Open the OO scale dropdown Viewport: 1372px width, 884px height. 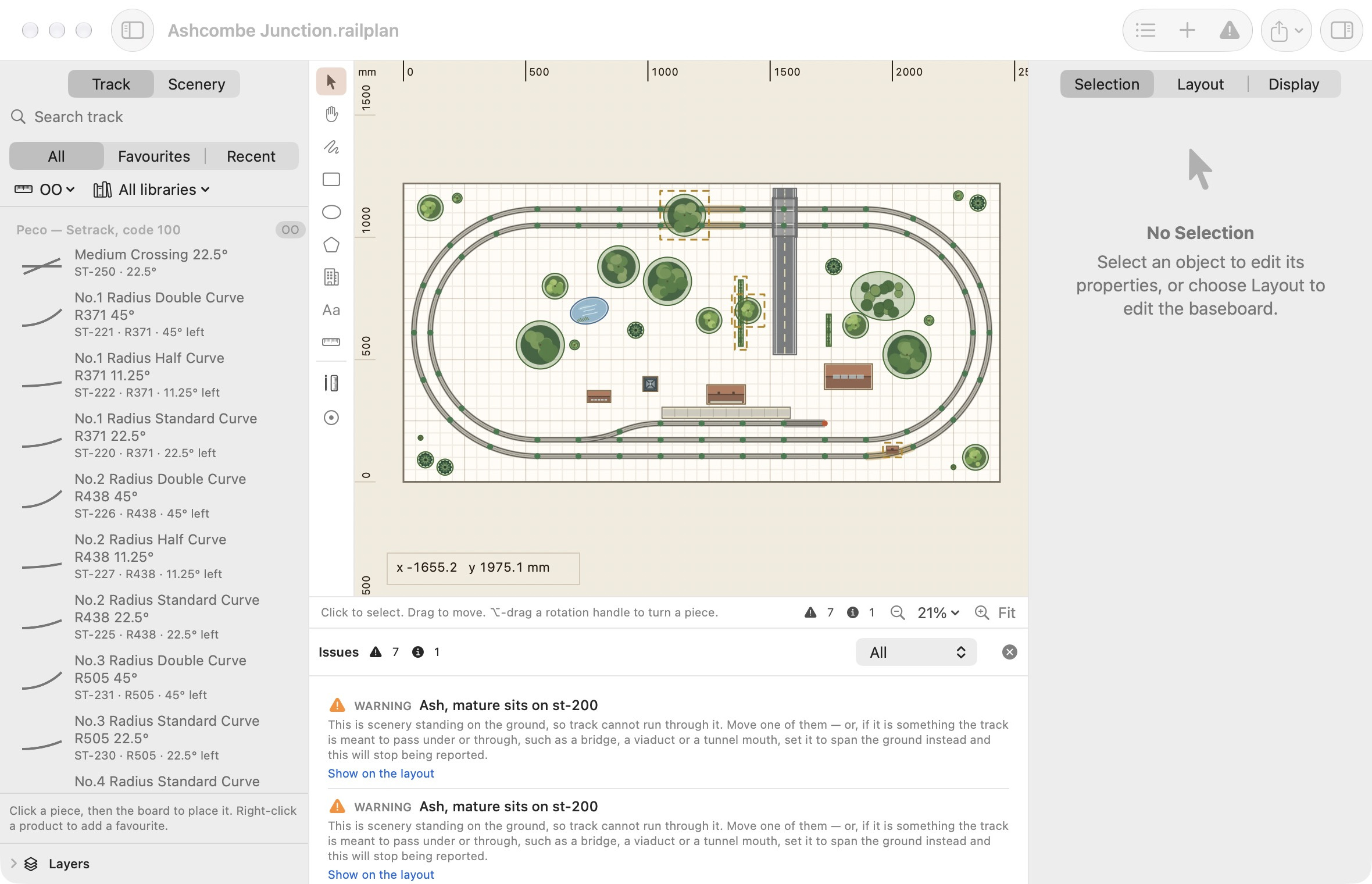[45, 190]
